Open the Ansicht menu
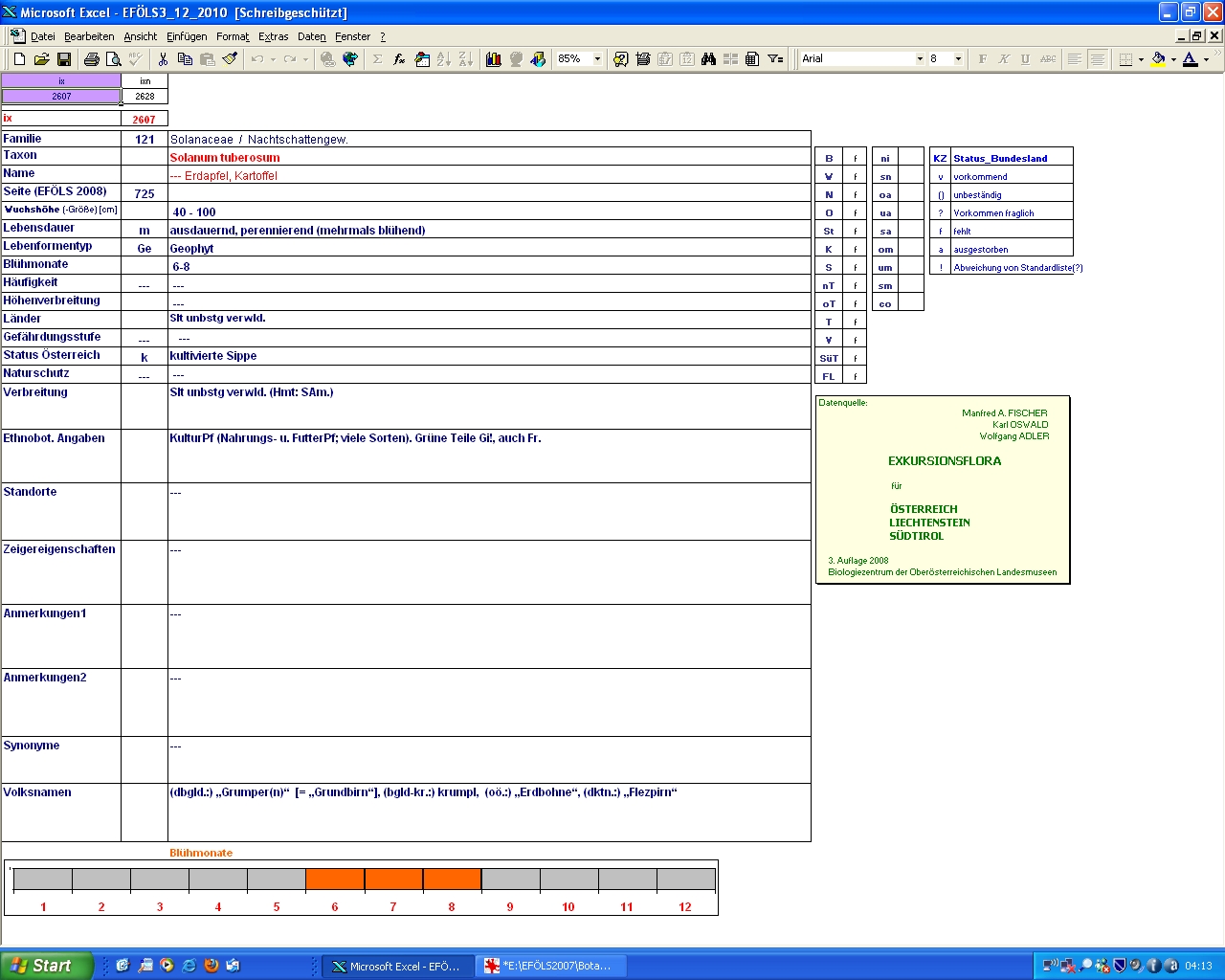 pyautogui.click(x=140, y=36)
